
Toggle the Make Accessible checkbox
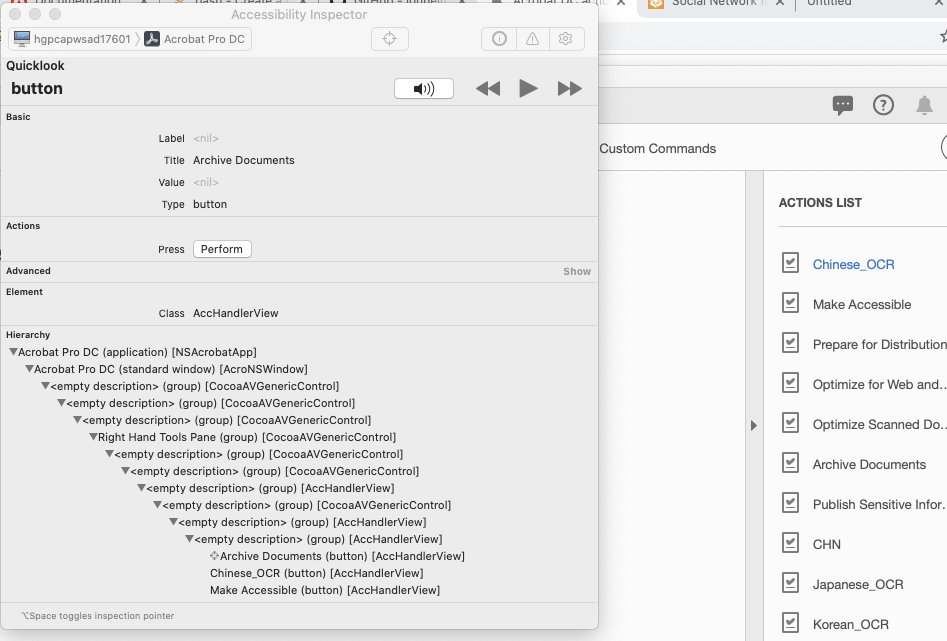(x=790, y=303)
